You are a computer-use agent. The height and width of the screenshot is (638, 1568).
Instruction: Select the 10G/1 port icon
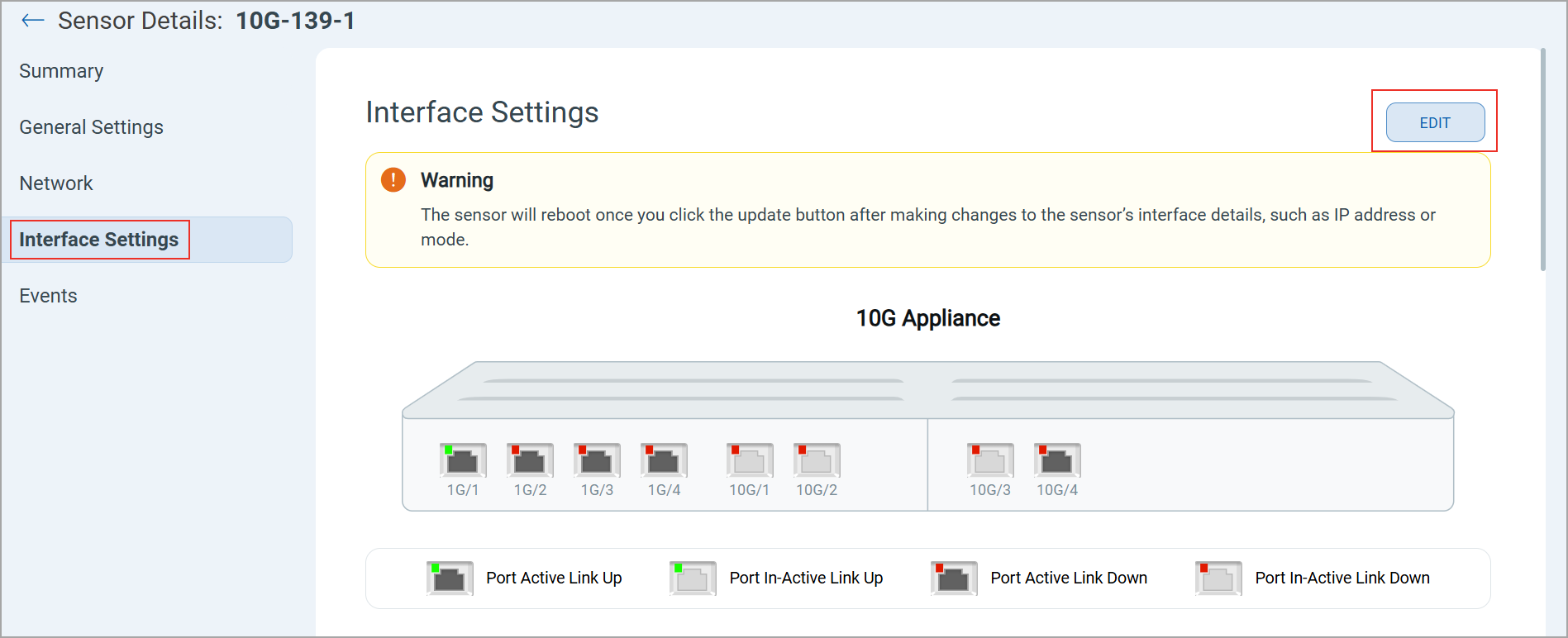tap(750, 460)
